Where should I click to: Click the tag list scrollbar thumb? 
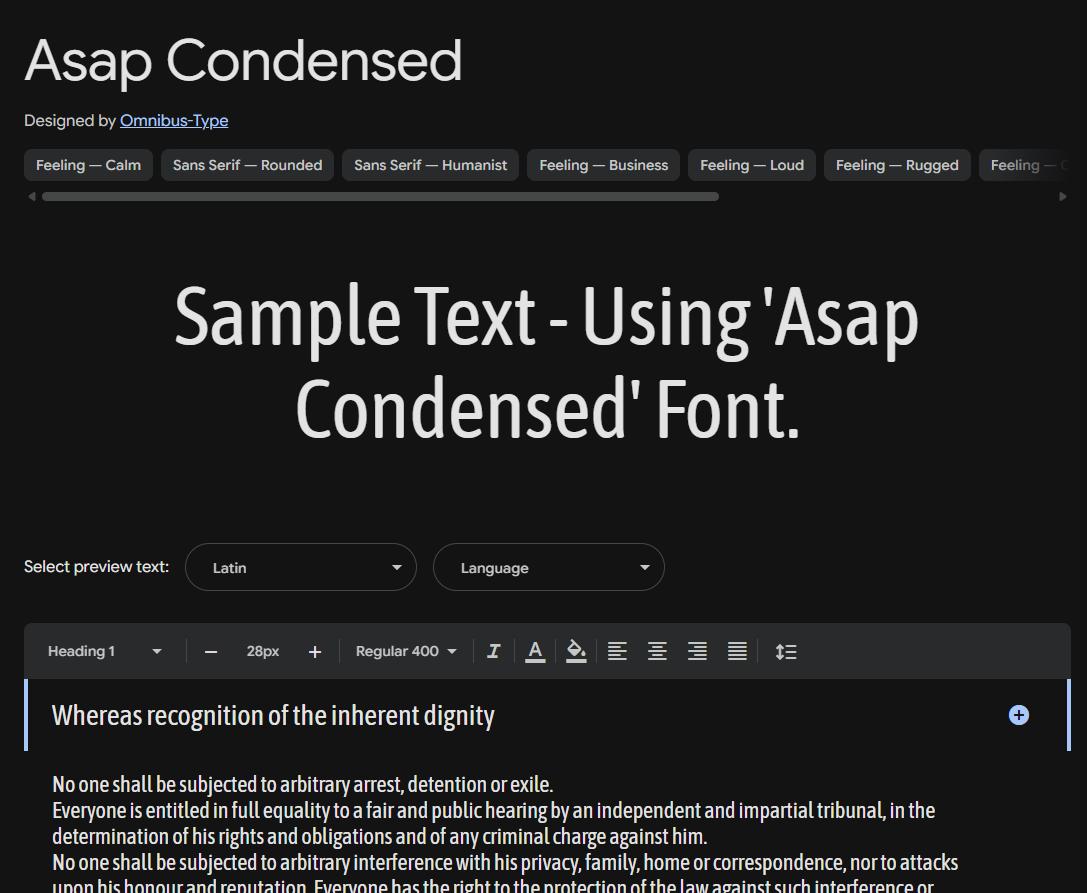pyautogui.click(x=380, y=196)
